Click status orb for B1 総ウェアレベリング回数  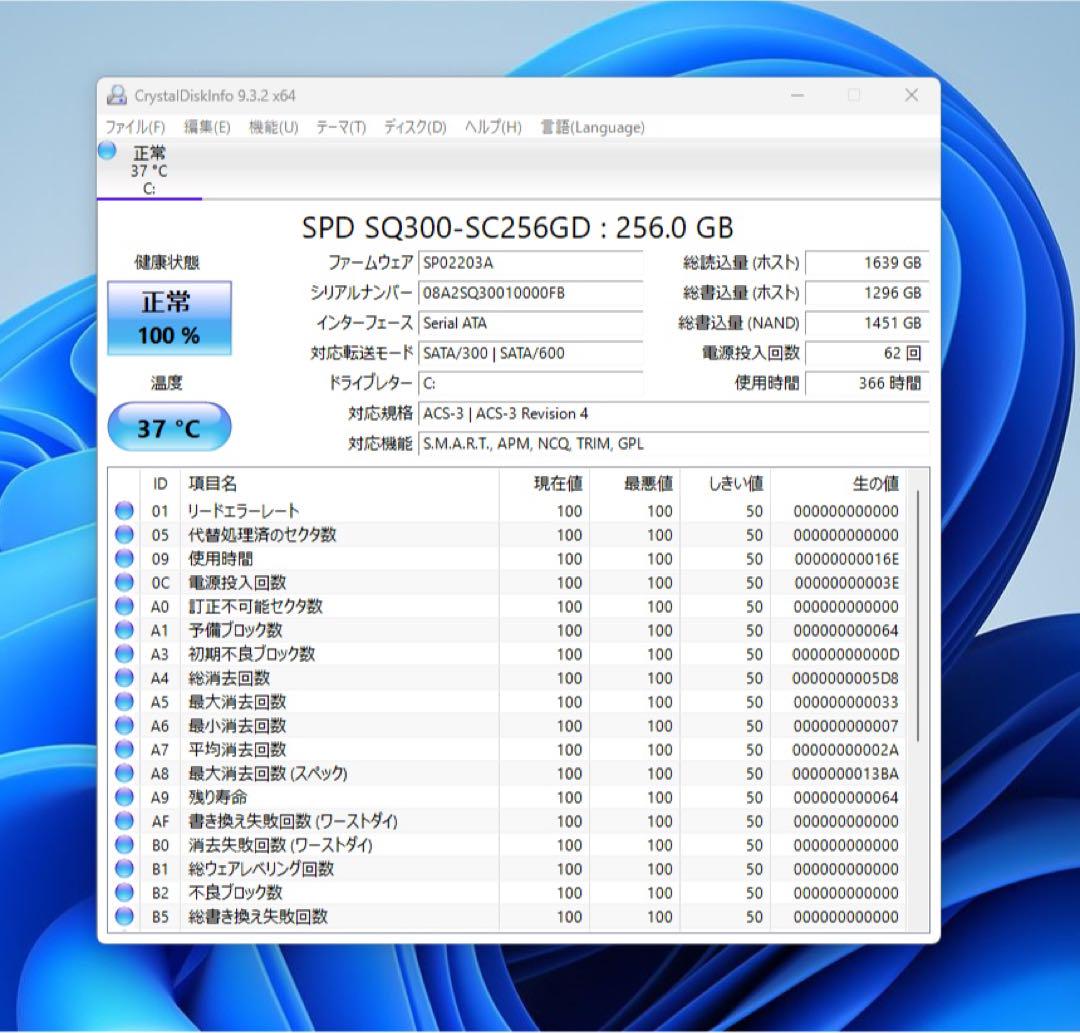(125, 869)
